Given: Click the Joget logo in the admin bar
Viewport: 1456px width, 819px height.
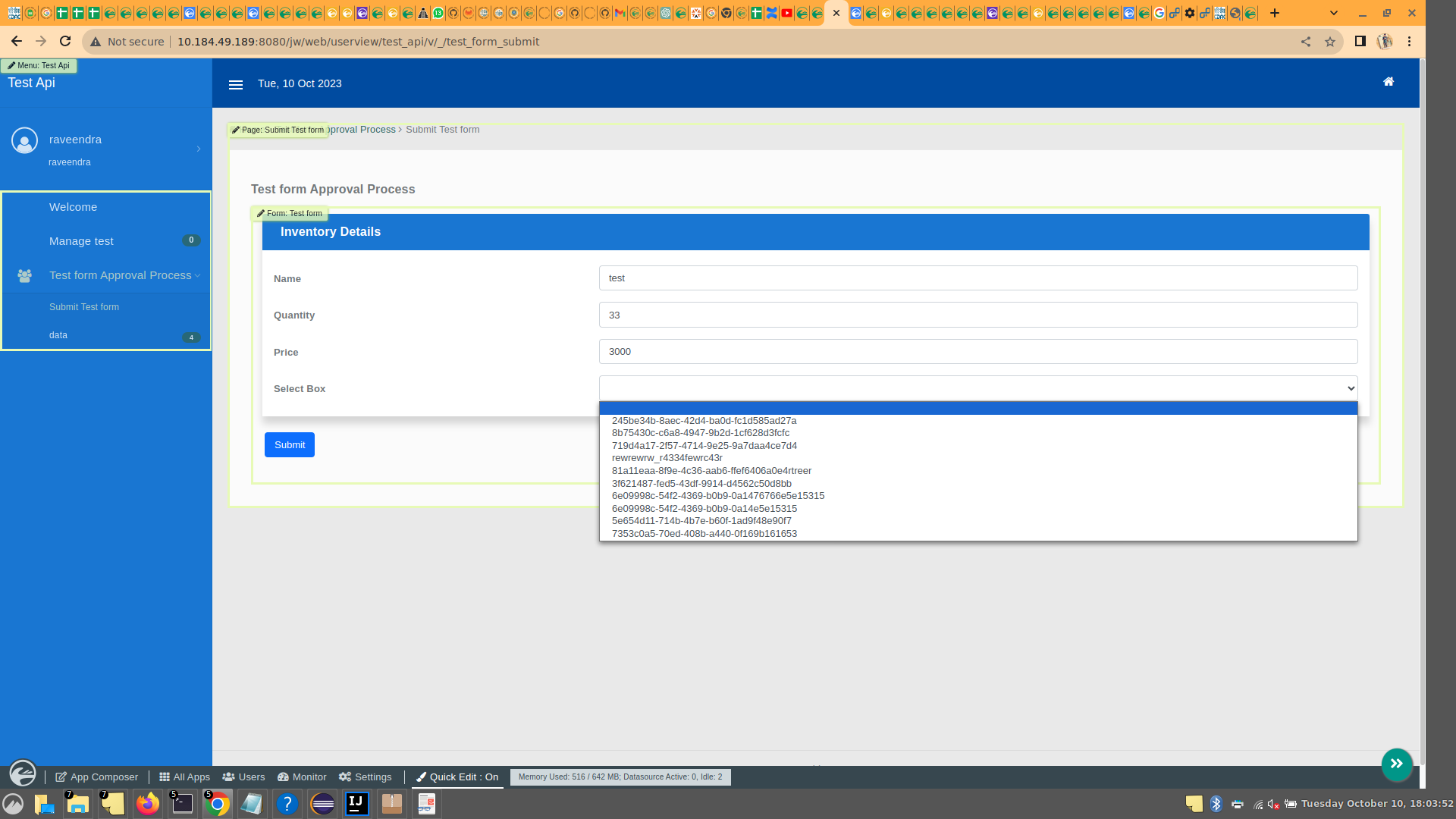Looking at the screenshot, I should point(23,773).
